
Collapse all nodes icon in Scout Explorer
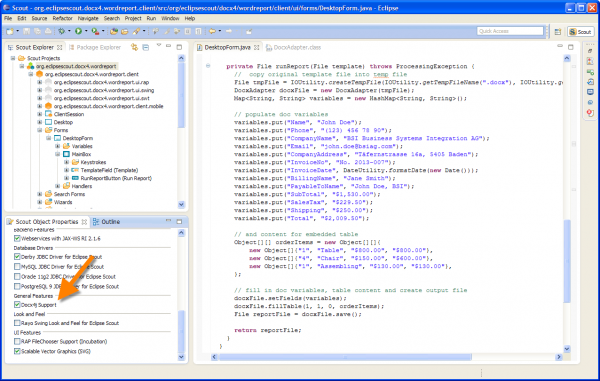pos(146,47)
